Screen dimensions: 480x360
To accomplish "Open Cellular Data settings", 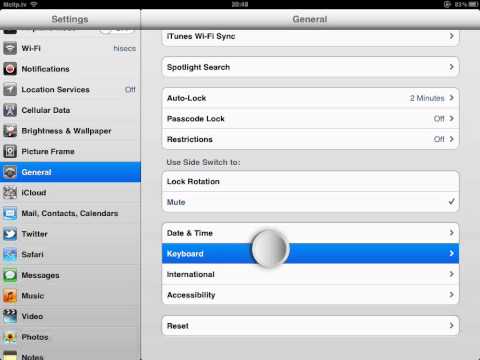I will point(70,110).
